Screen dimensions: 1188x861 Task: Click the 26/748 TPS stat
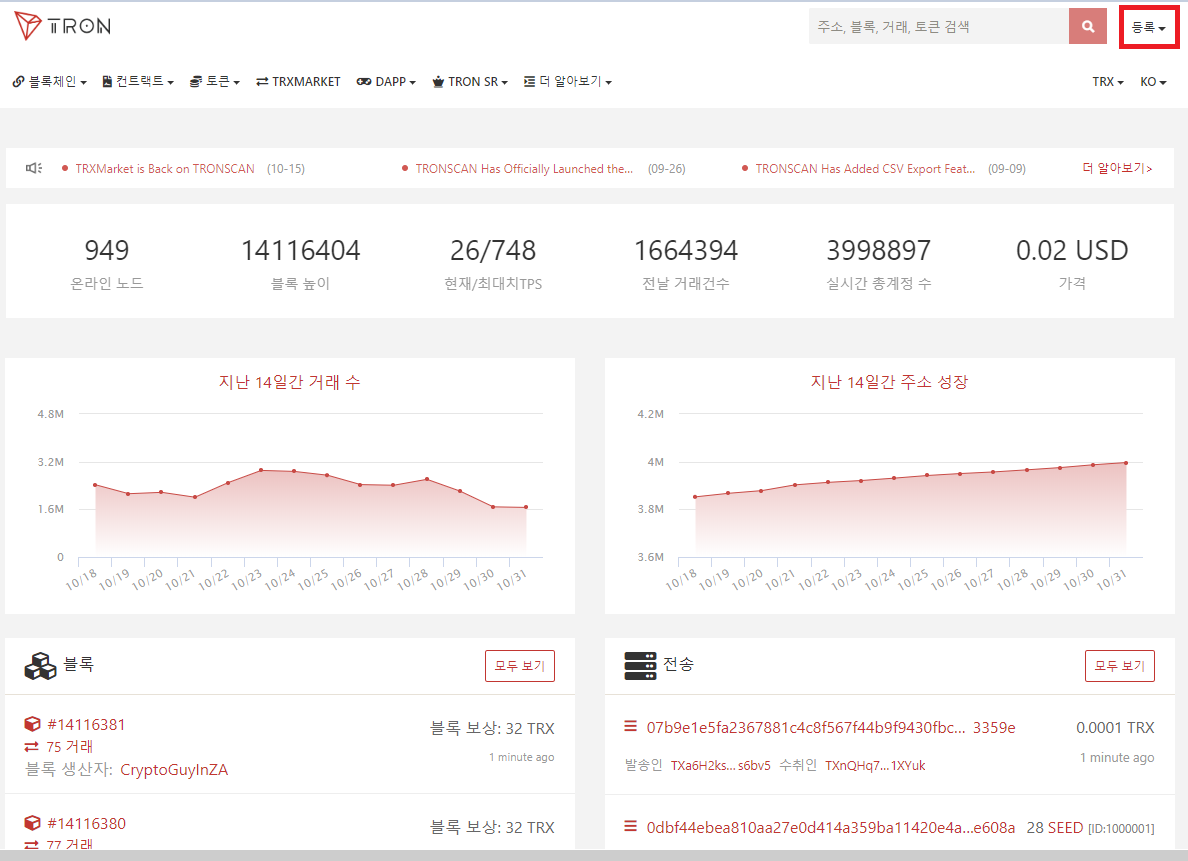(493, 263)
